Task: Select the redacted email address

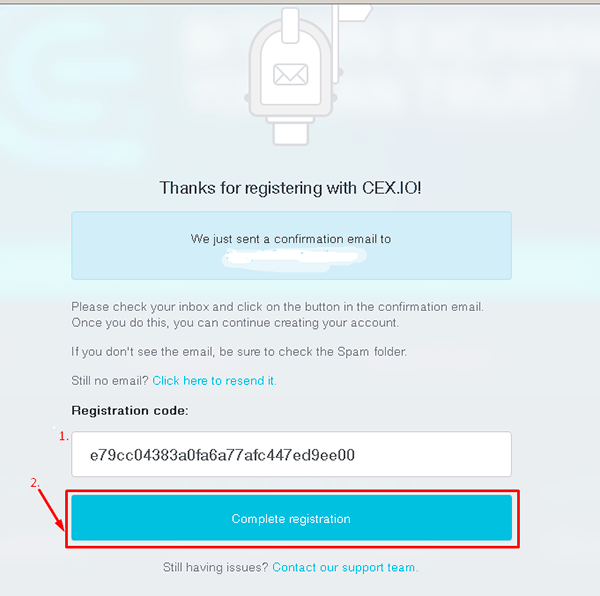Action: pyautogui.click(x=294, y=257)
